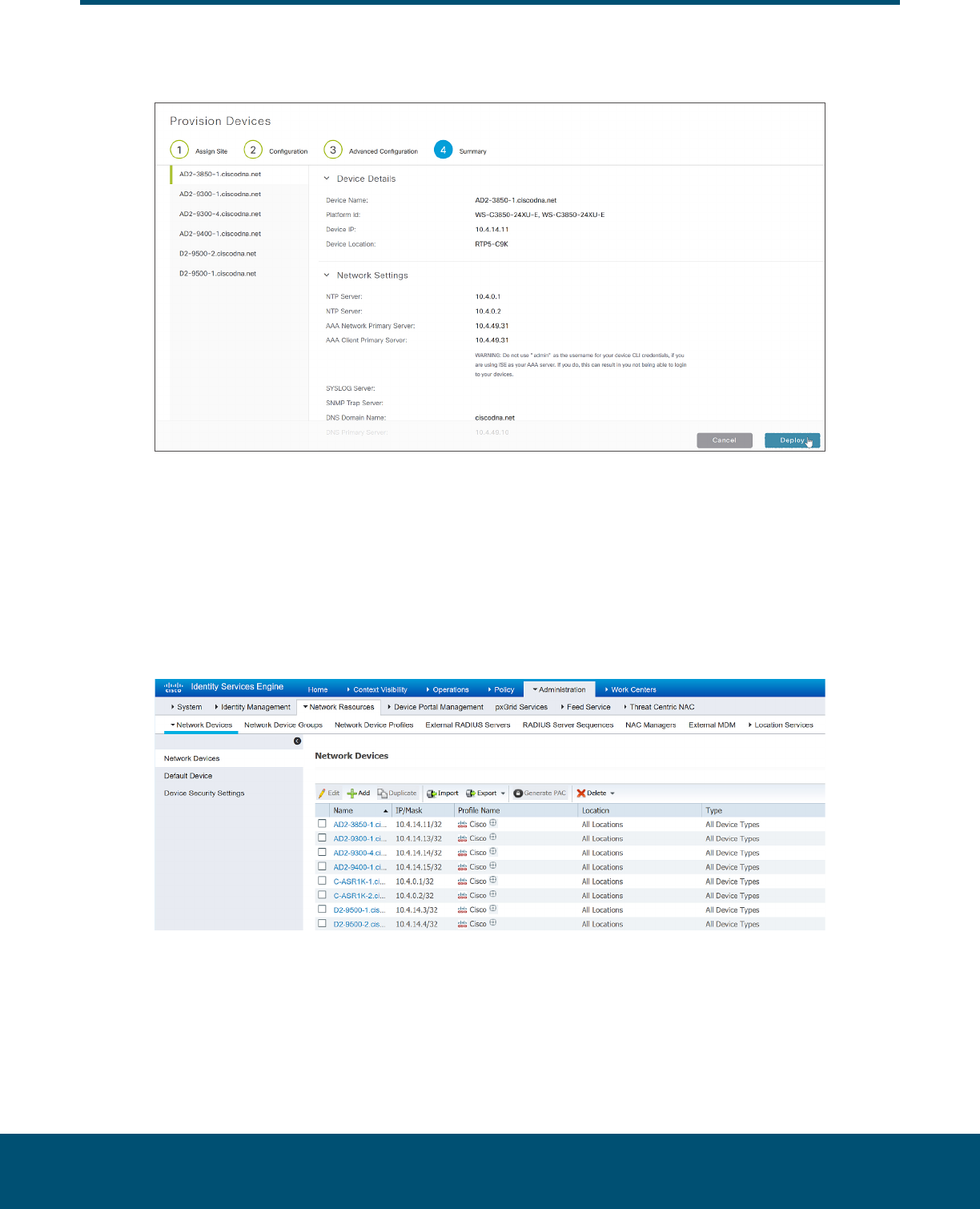Click the profile info icon for AD2-9300-1 row

point(493,837)
